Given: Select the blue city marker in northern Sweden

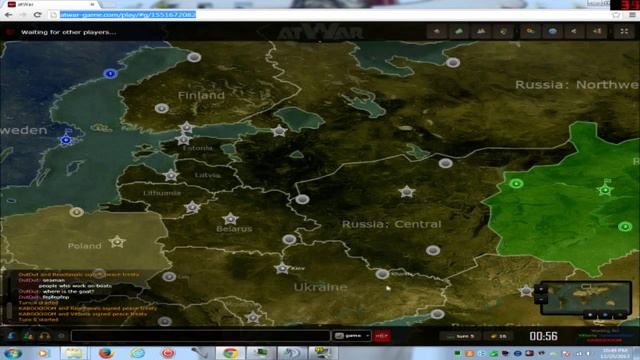Looking at the screenshot, I should [x=110, y=73].
